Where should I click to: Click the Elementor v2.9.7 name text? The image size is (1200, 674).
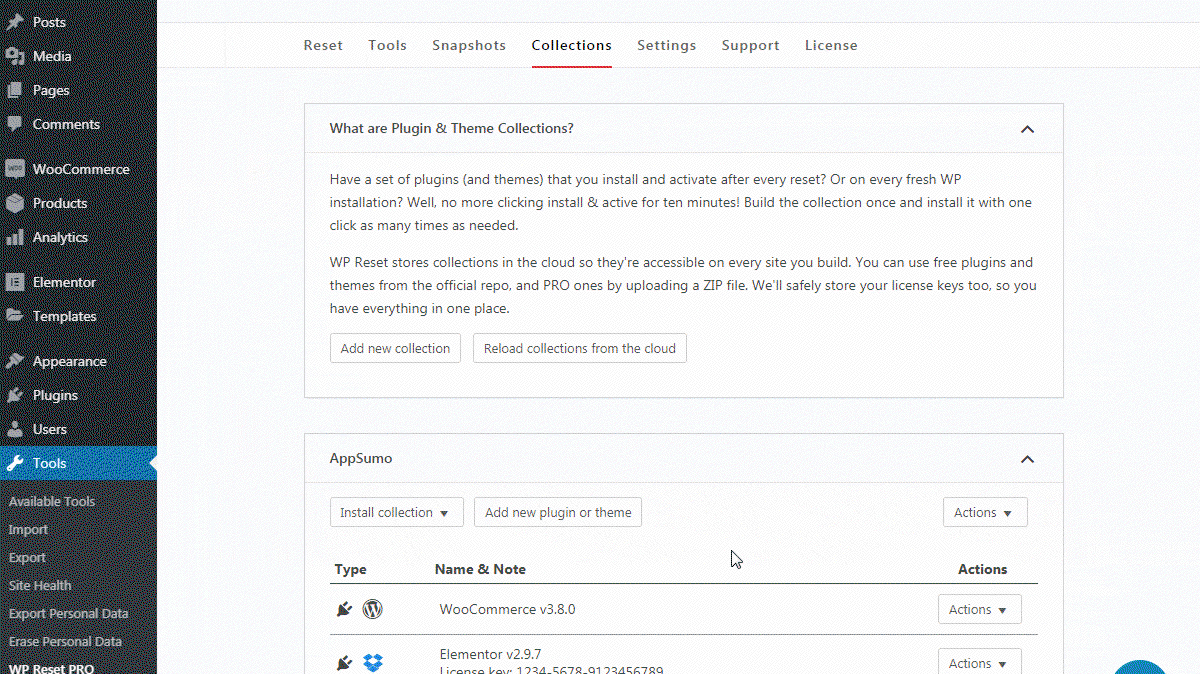pos(490,655)
